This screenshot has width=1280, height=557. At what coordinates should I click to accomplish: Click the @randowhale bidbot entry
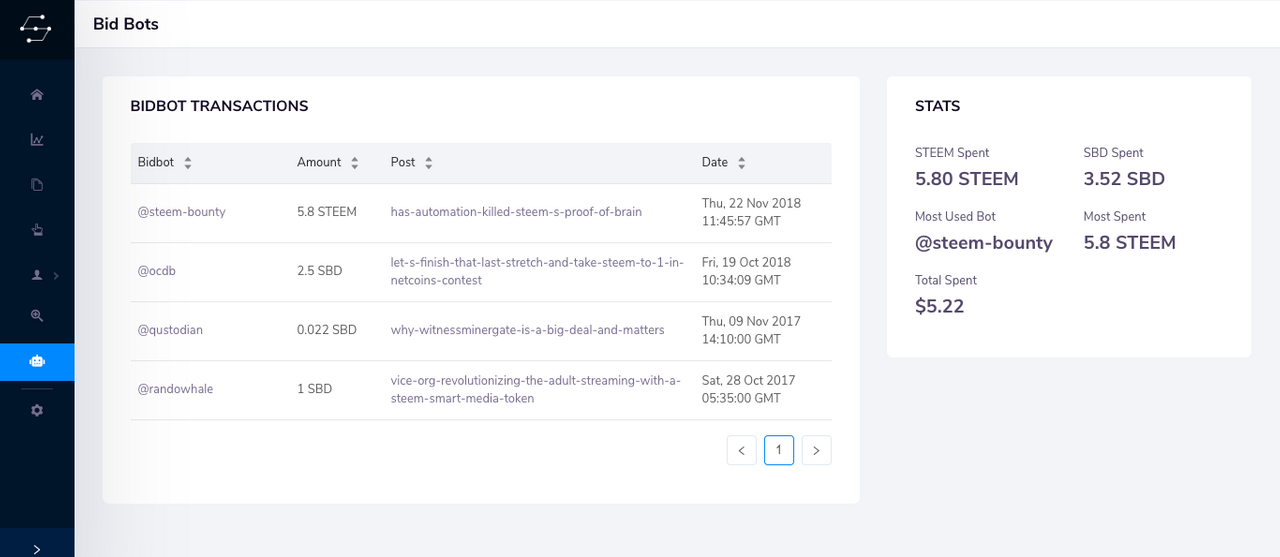click(175, 389)
